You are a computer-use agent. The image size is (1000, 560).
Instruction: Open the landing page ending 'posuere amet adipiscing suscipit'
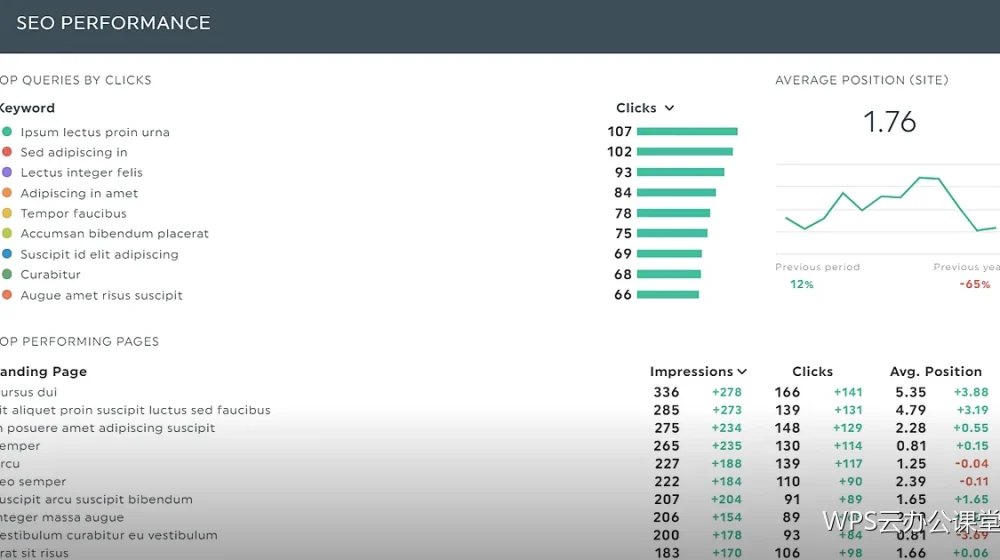click(107, 427)
